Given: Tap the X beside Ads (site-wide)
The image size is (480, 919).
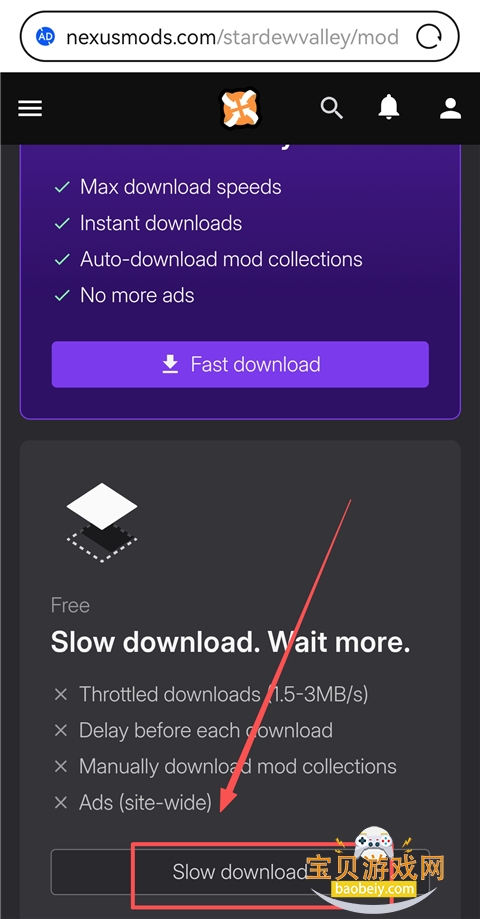Looking at the screenshot, I should 61,802.
